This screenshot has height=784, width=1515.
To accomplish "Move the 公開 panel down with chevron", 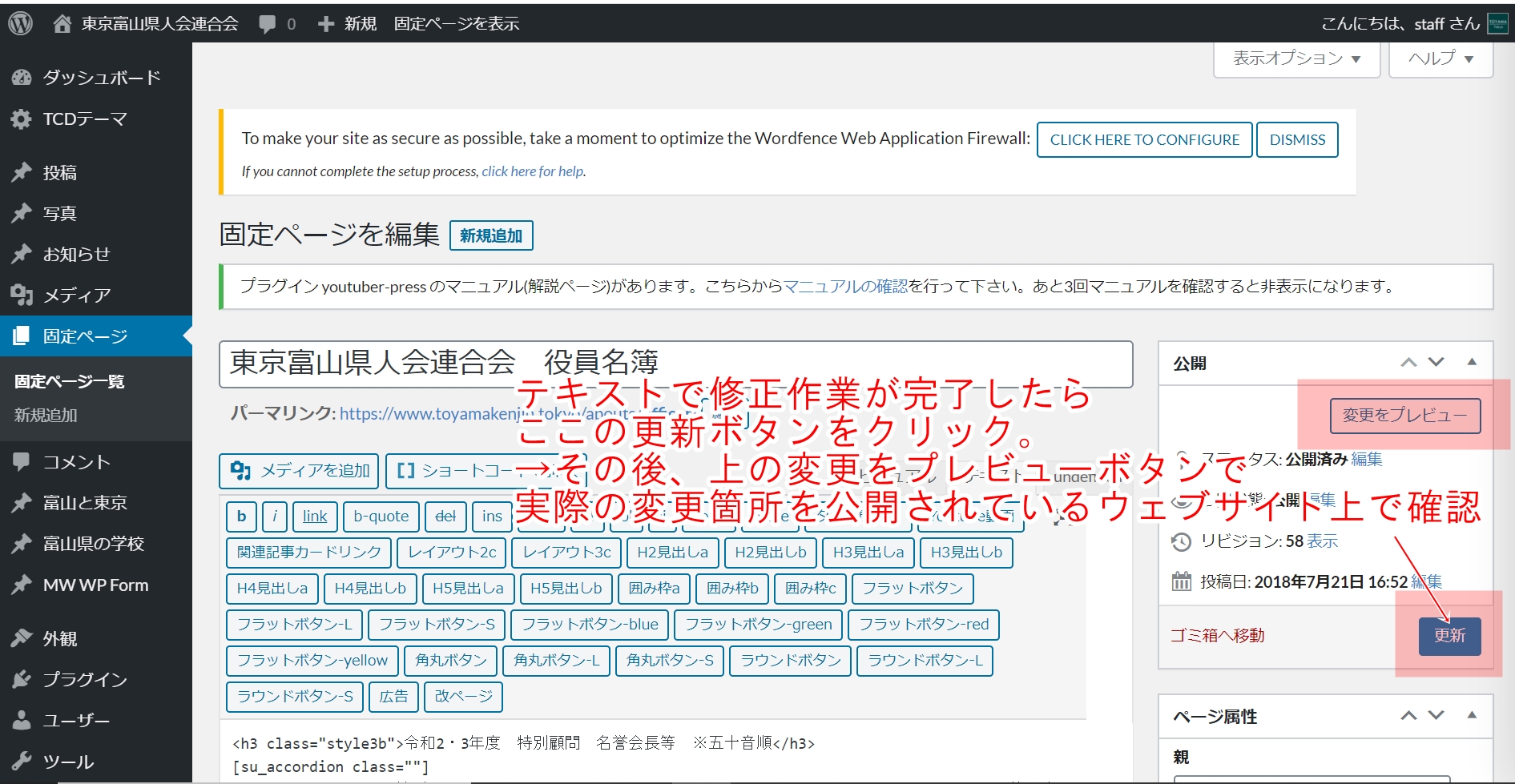I will click(x=1436, y=362).
